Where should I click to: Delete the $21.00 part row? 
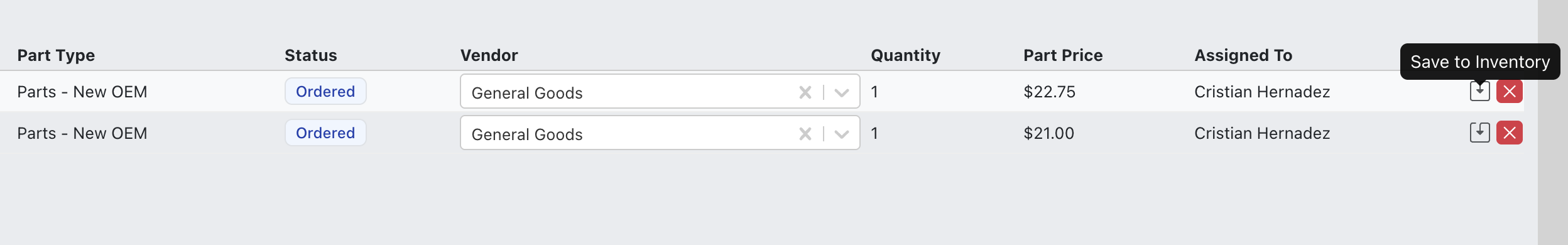click(1509, 133)
